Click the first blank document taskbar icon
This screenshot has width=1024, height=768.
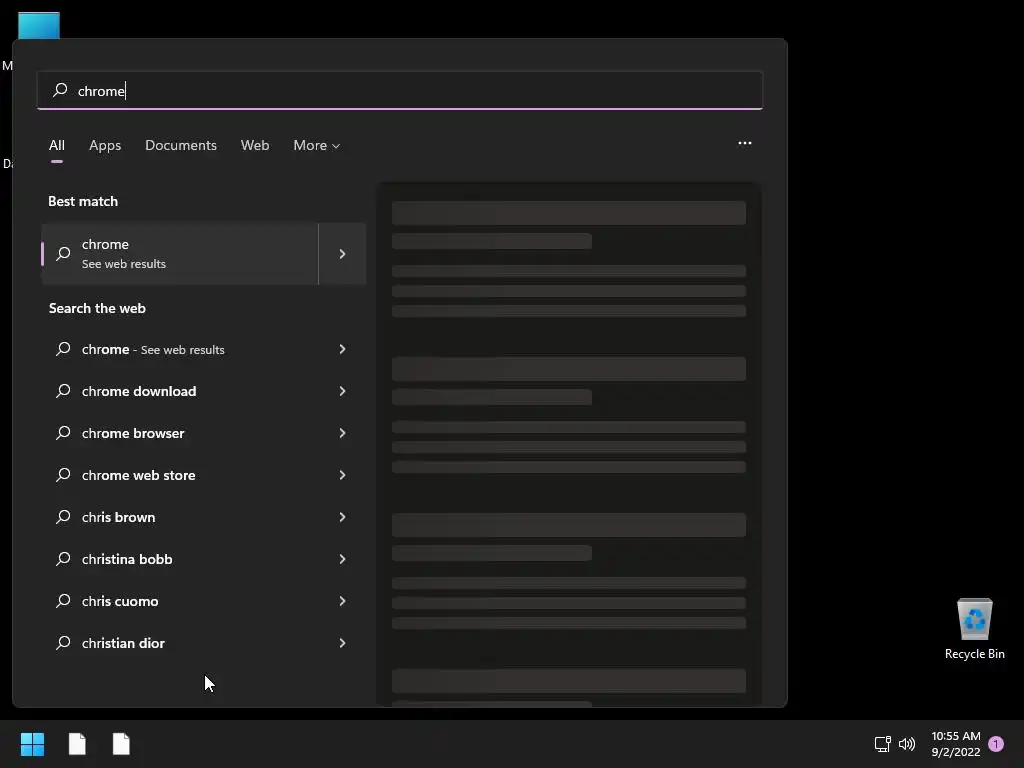(x=77, y=744)
